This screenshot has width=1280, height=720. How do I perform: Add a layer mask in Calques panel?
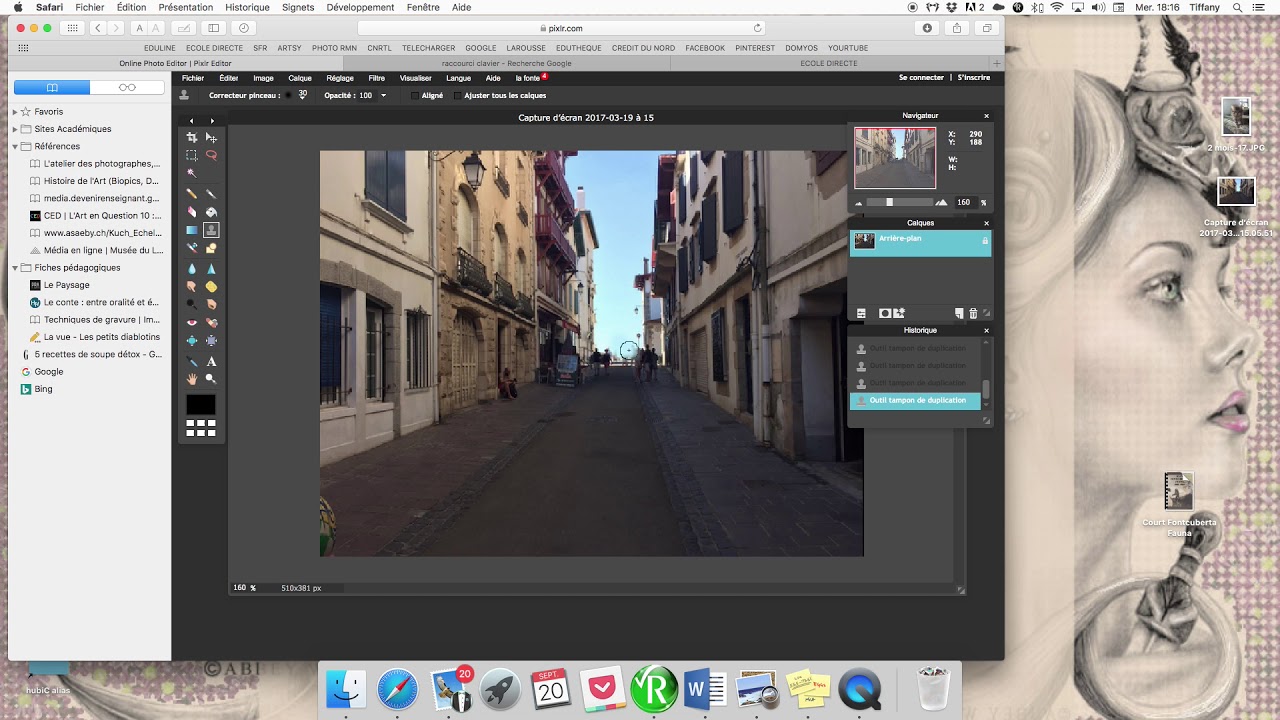point(885,314)
